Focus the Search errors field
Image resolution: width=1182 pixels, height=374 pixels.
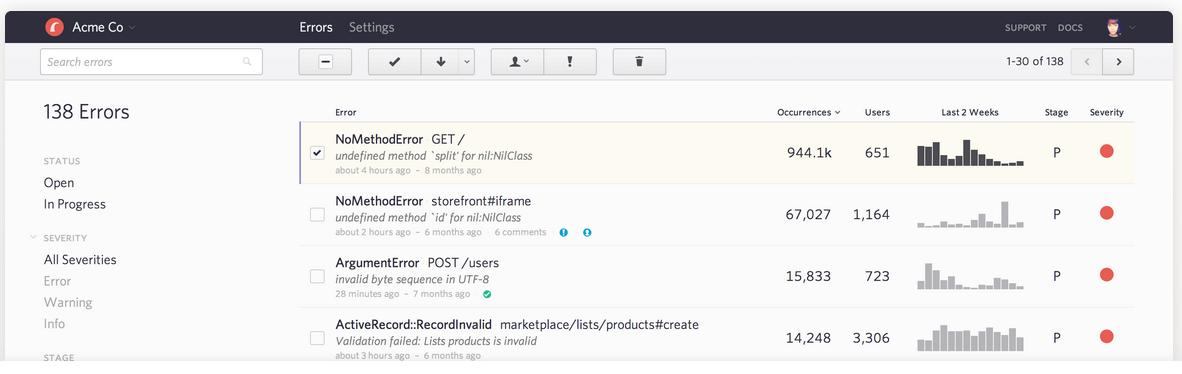click(x=151, y=62)
